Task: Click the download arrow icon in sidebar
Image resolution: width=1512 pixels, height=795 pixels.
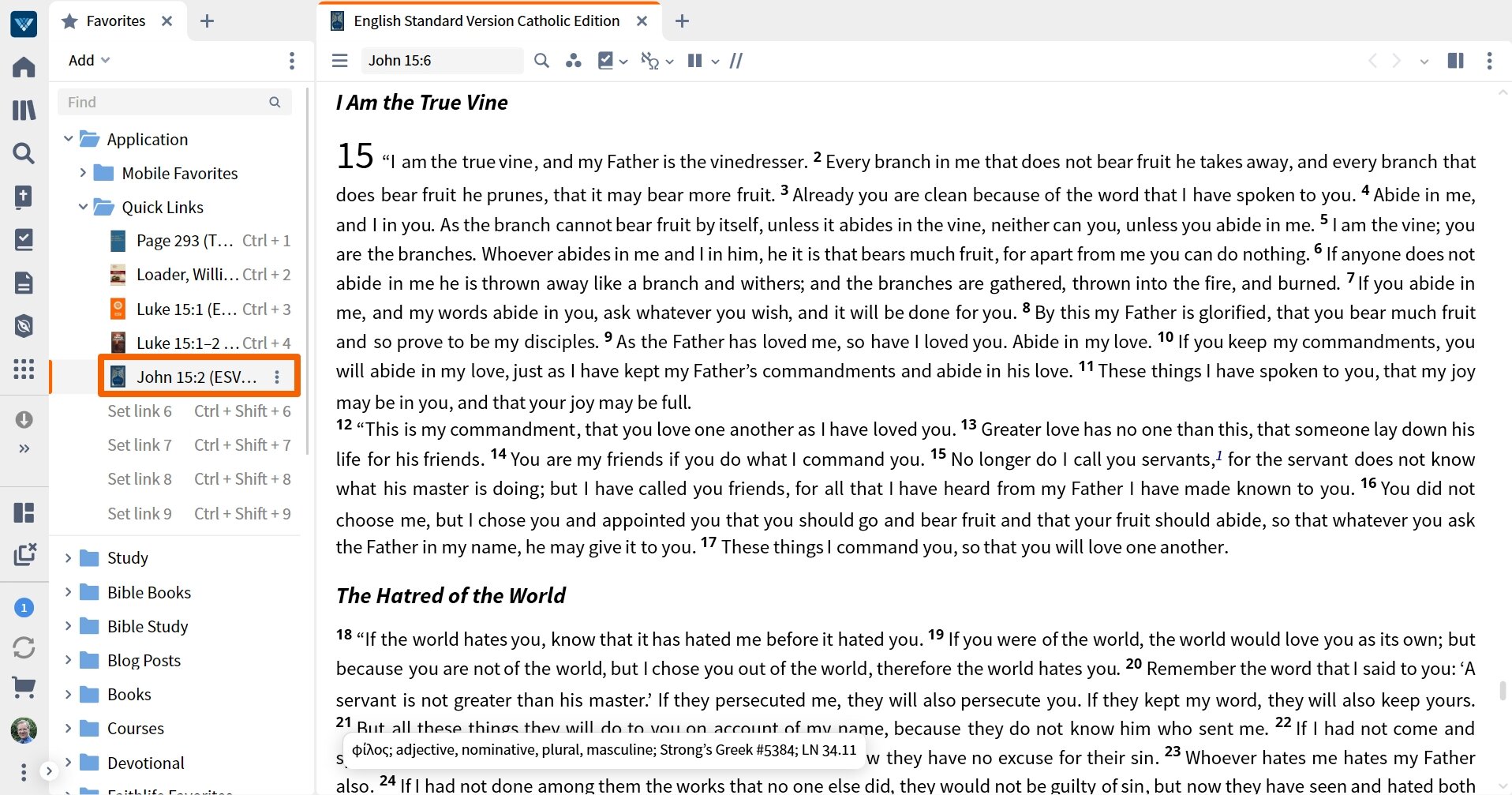Action: tap(24, 419)
